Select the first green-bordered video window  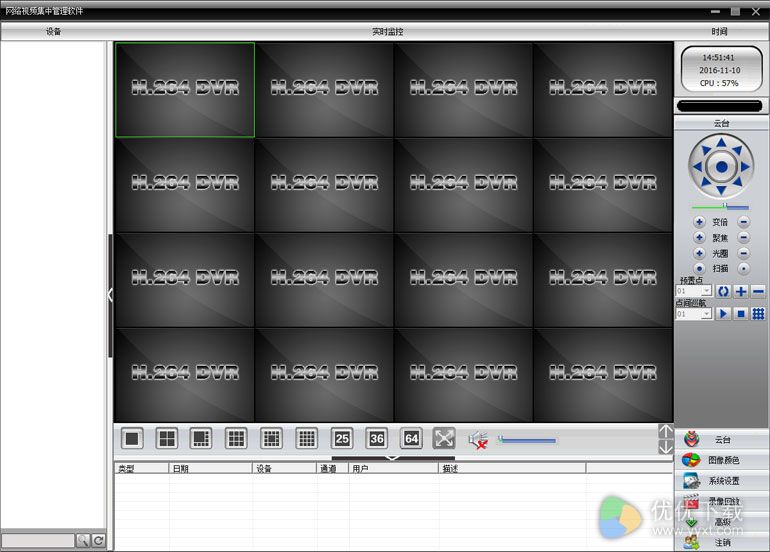coord(185,89)
